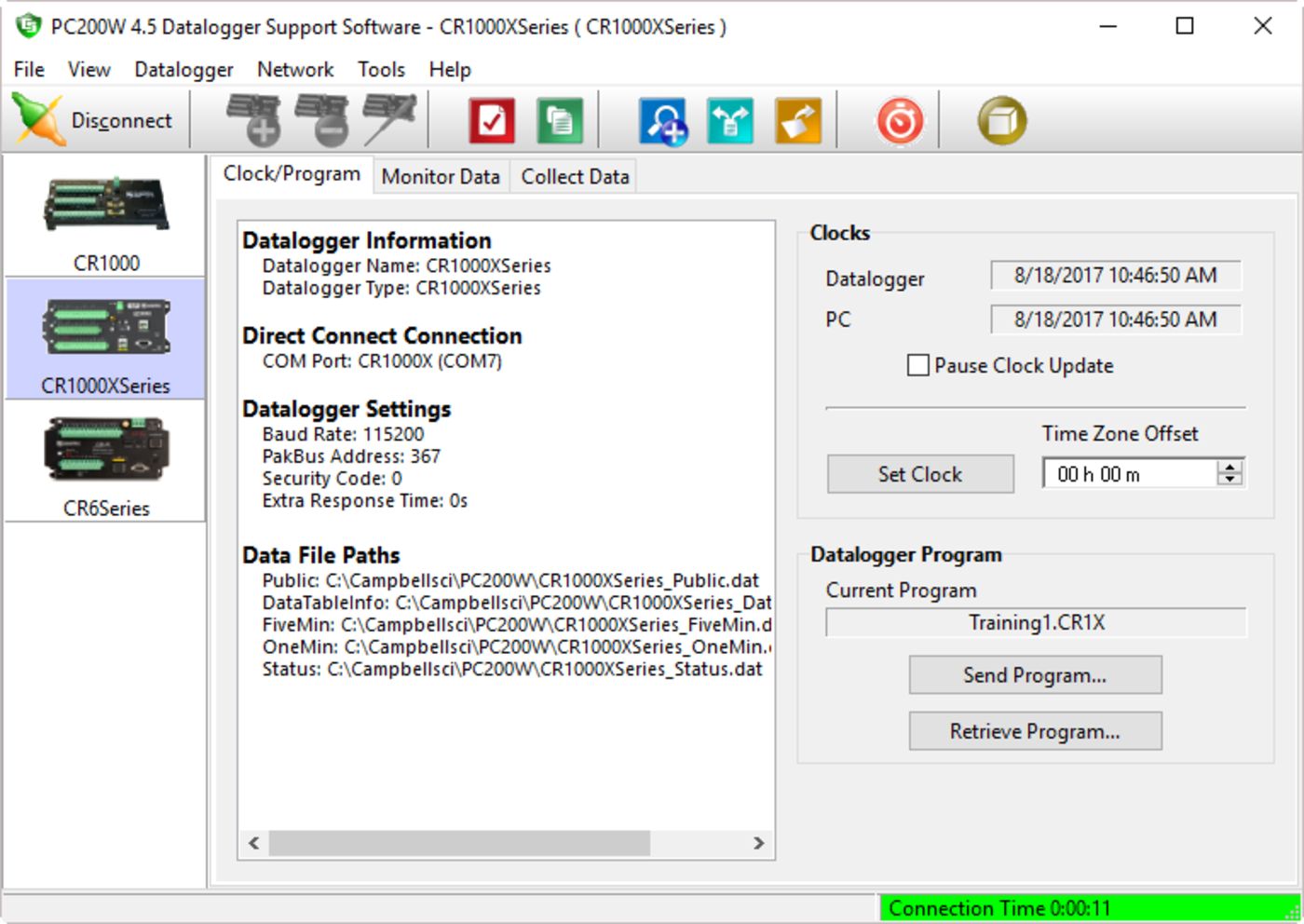Viewport: 1304px width, 924px height.
Task: Click the Training1.CR1X current program field
Action: click(x=1036, y=622)
